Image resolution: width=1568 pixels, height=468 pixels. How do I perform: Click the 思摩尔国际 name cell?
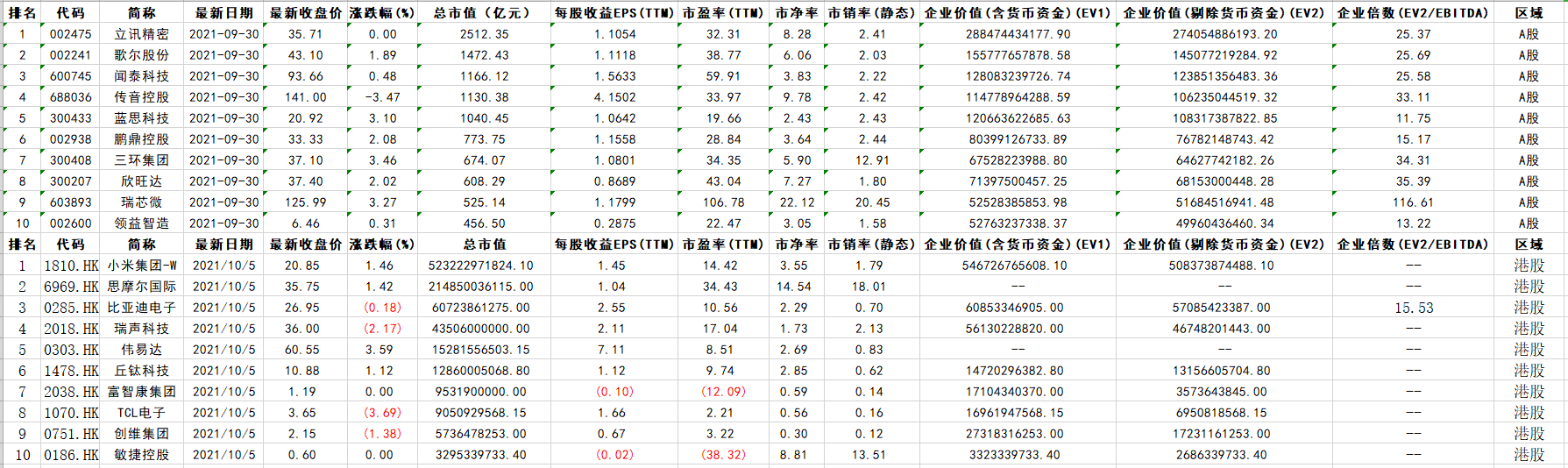click(x=141, y=287)
